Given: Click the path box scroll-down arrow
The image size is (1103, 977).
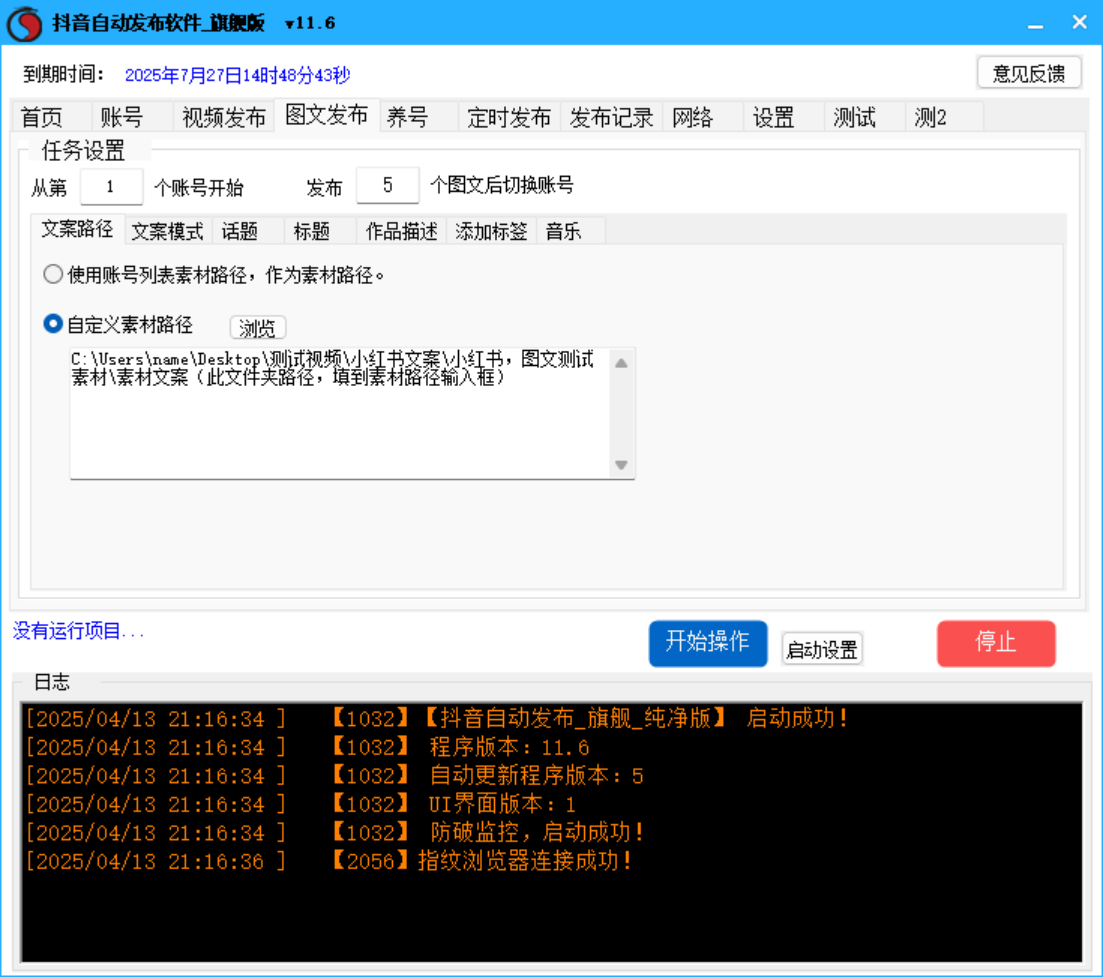Looking at the screenshot, I should pyautogui.click(x=621, y=465).
